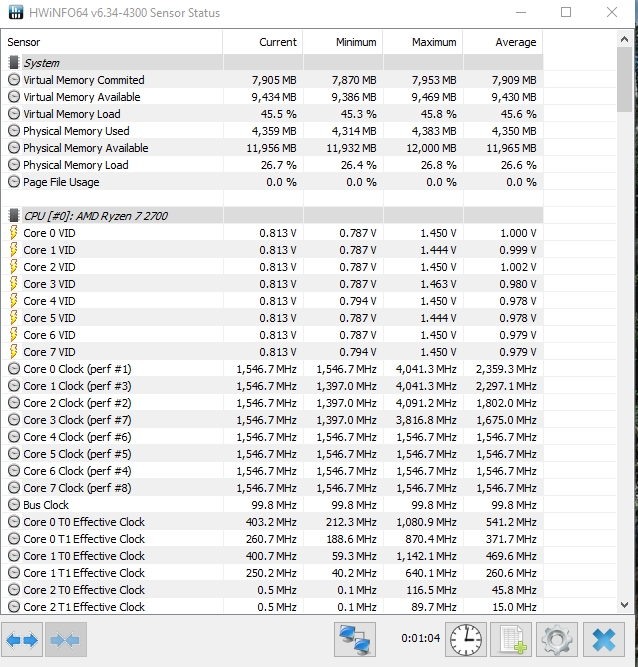Click Core 2 T1 Effective Clock gauge icon
Viewport: 638px width, 667px height.
14,607
